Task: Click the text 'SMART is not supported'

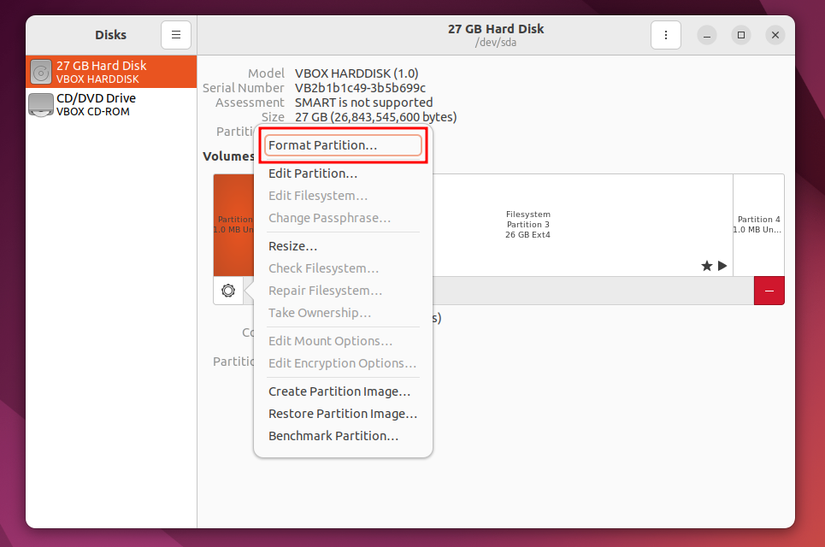Action: 364,102
